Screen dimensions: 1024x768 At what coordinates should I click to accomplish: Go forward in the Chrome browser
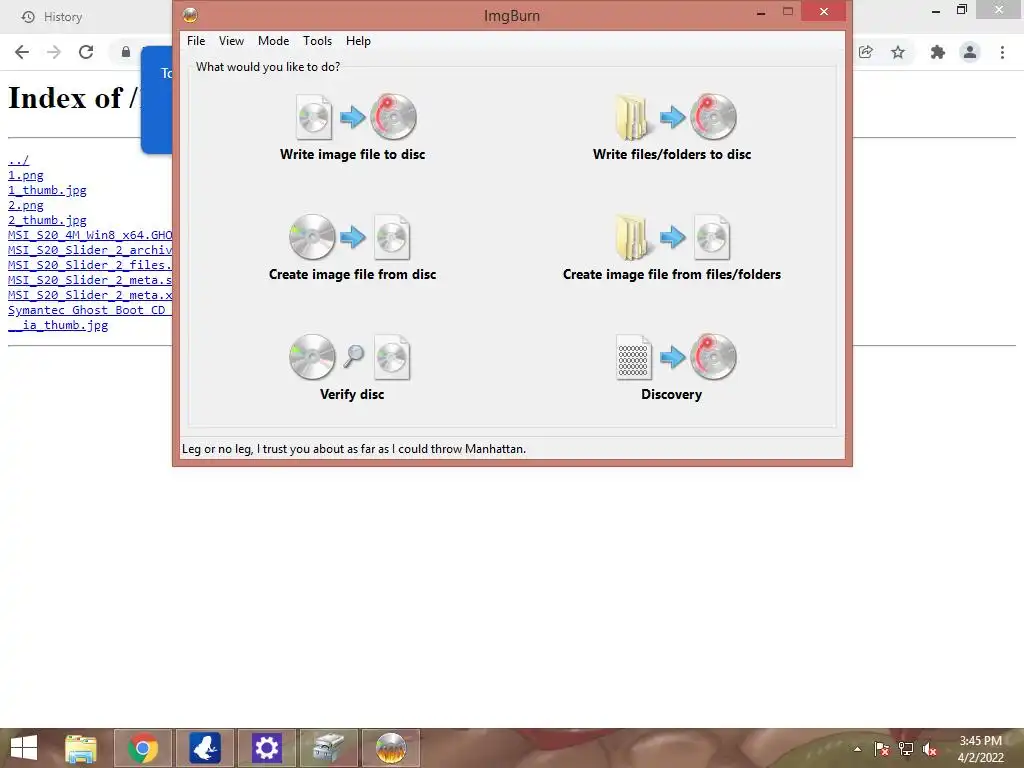[54, 52]
